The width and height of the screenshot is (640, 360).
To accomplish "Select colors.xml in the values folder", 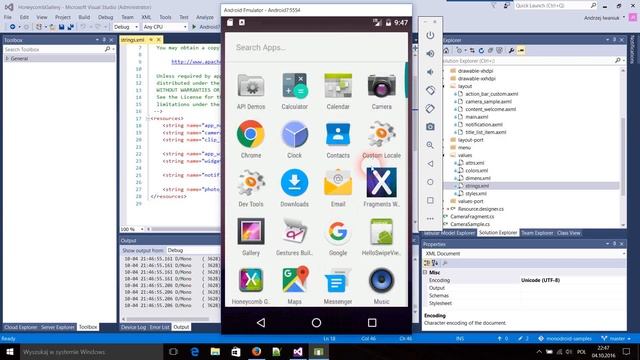I will coord(476,171).
